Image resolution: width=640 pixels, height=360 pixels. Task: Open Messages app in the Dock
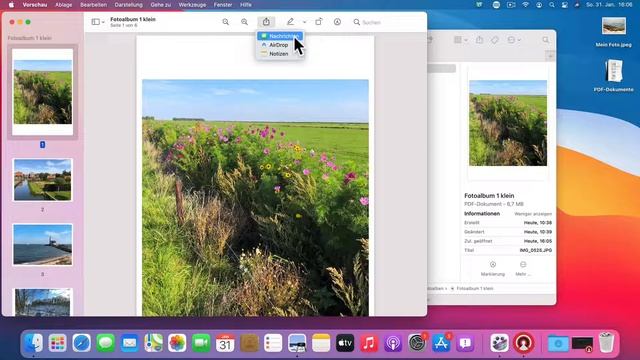point(105,343)
